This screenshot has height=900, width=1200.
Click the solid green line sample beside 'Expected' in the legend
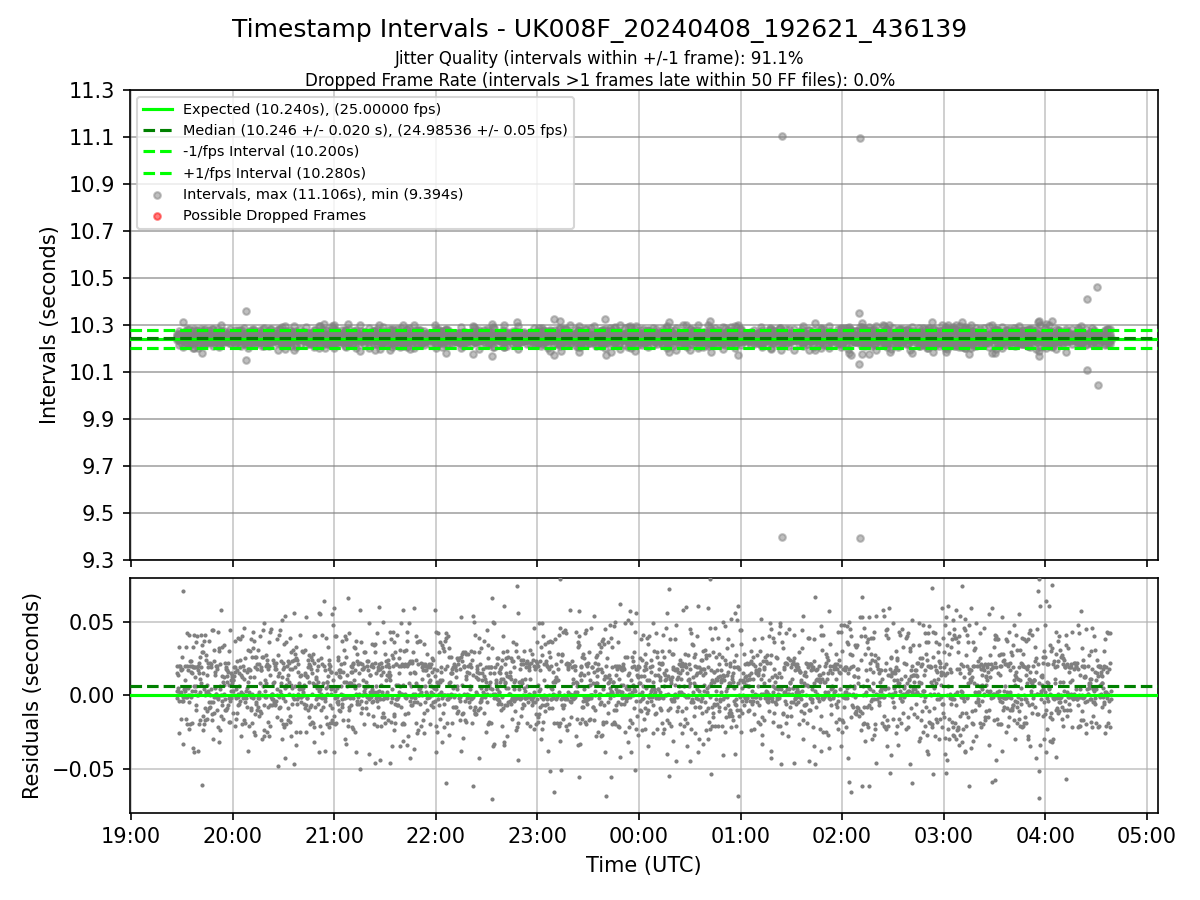click(x=158, y=109)
